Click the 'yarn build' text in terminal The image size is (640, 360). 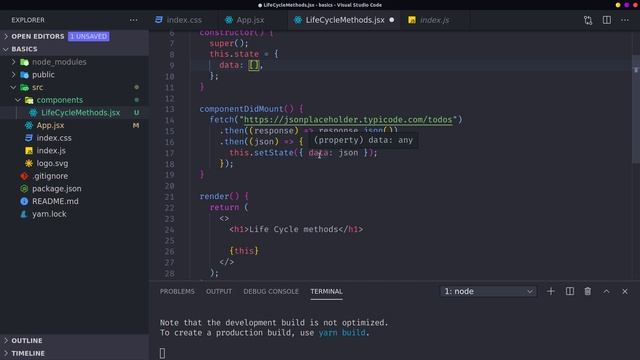coord(342,333)
